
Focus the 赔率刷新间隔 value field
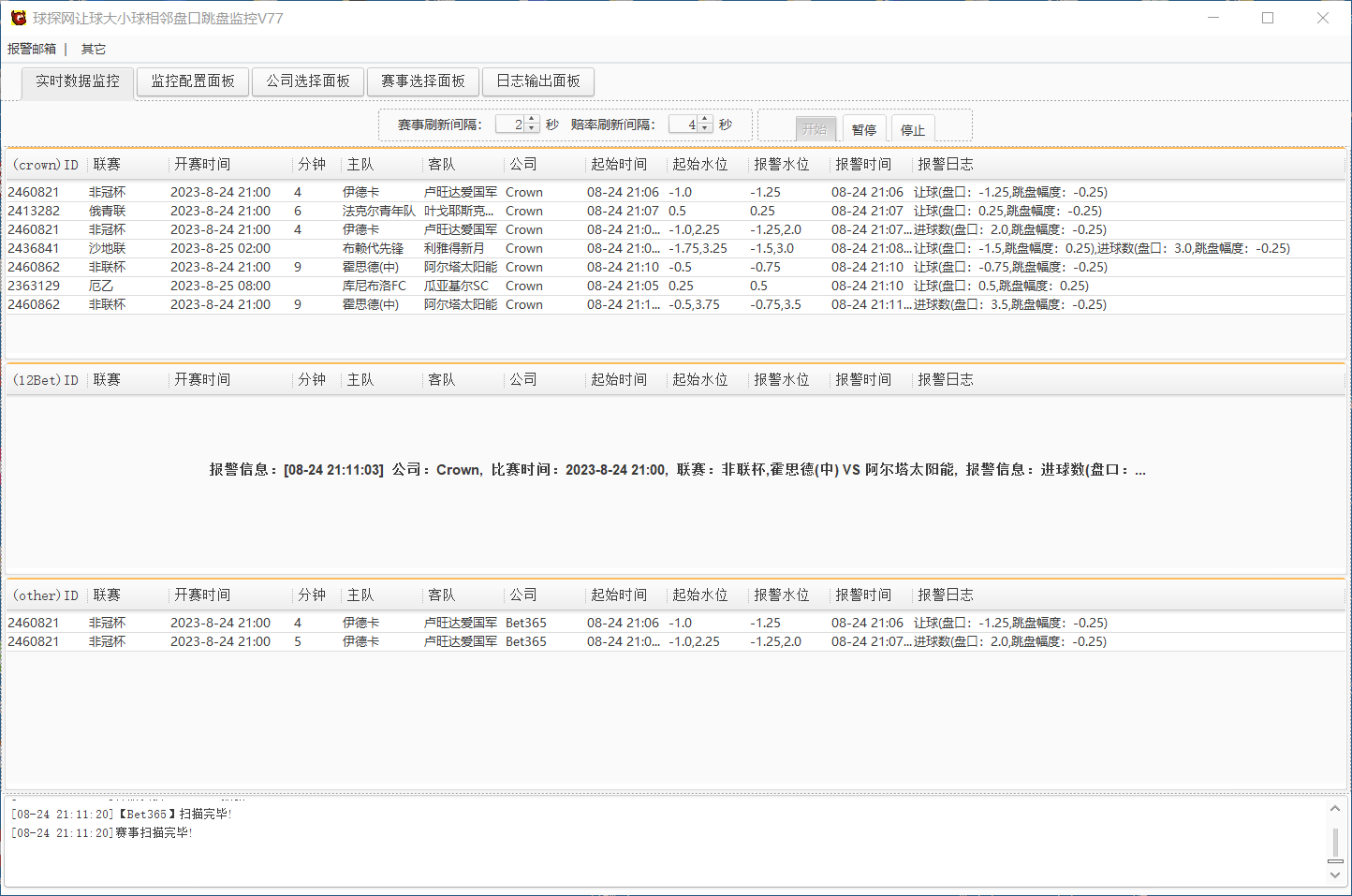tap(684, 125)
